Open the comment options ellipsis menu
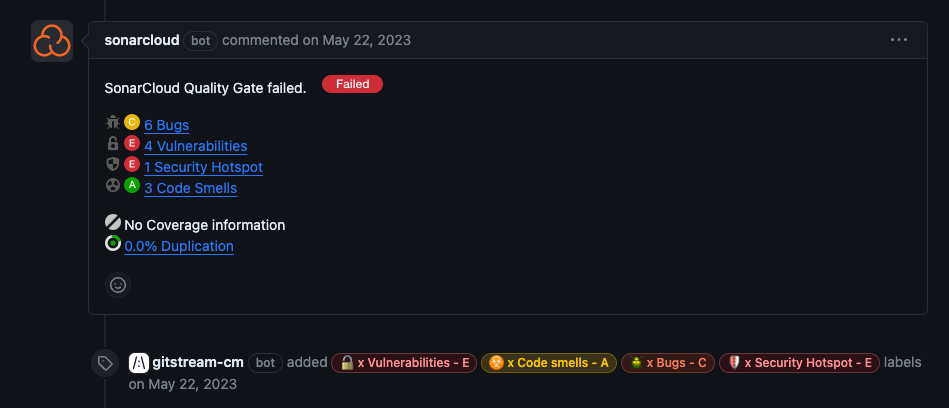949x408 pixels. point(899,40)
